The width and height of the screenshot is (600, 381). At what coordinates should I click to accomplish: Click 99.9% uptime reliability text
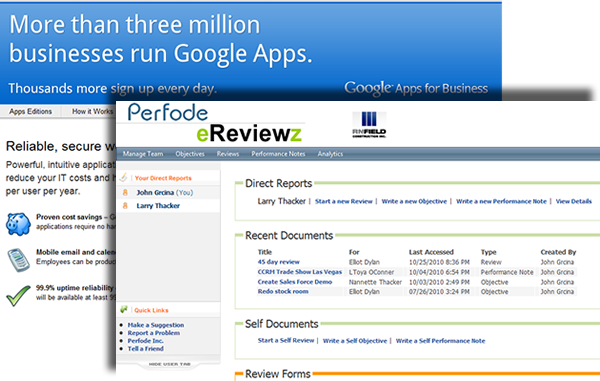[x=75, y=288]
